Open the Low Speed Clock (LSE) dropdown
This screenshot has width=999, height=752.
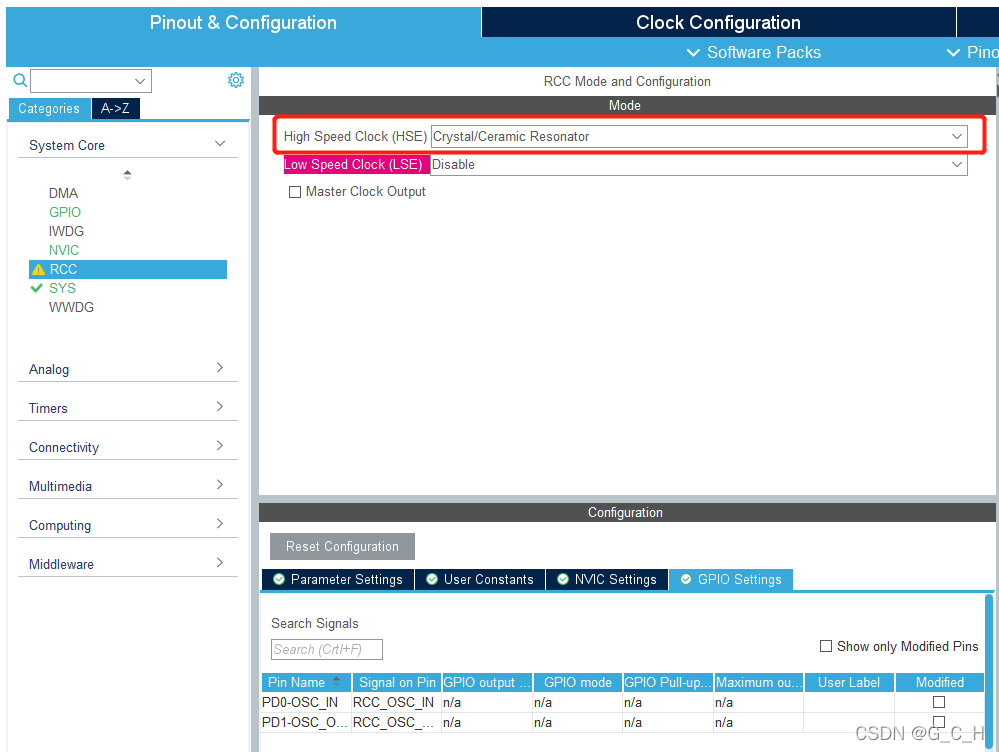pyautogui.click(x=699, y=164)
